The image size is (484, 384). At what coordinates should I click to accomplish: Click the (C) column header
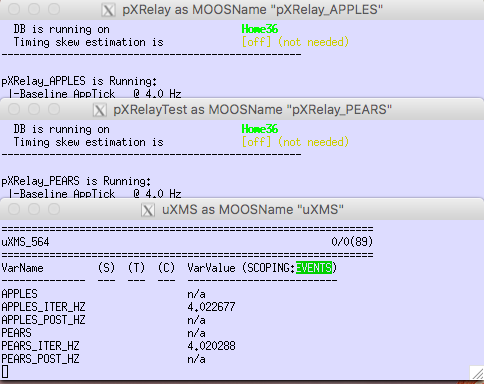(166, 268)
